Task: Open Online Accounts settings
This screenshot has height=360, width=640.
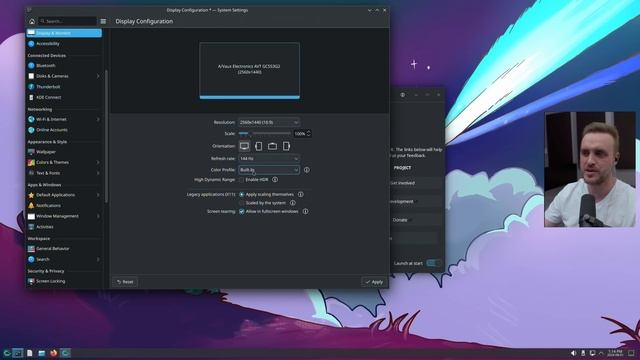Action: [x=64, y=130]
